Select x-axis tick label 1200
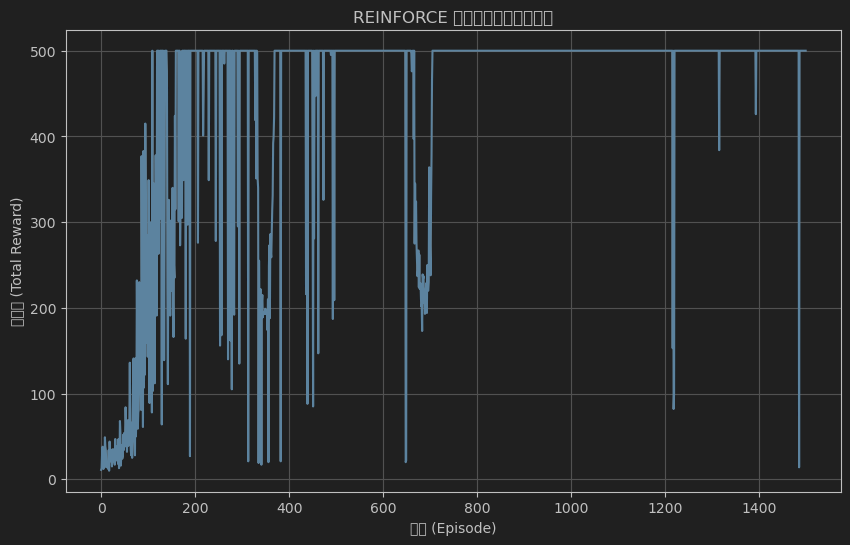Viewport: 850px width, 545px height. pos(665,508)
